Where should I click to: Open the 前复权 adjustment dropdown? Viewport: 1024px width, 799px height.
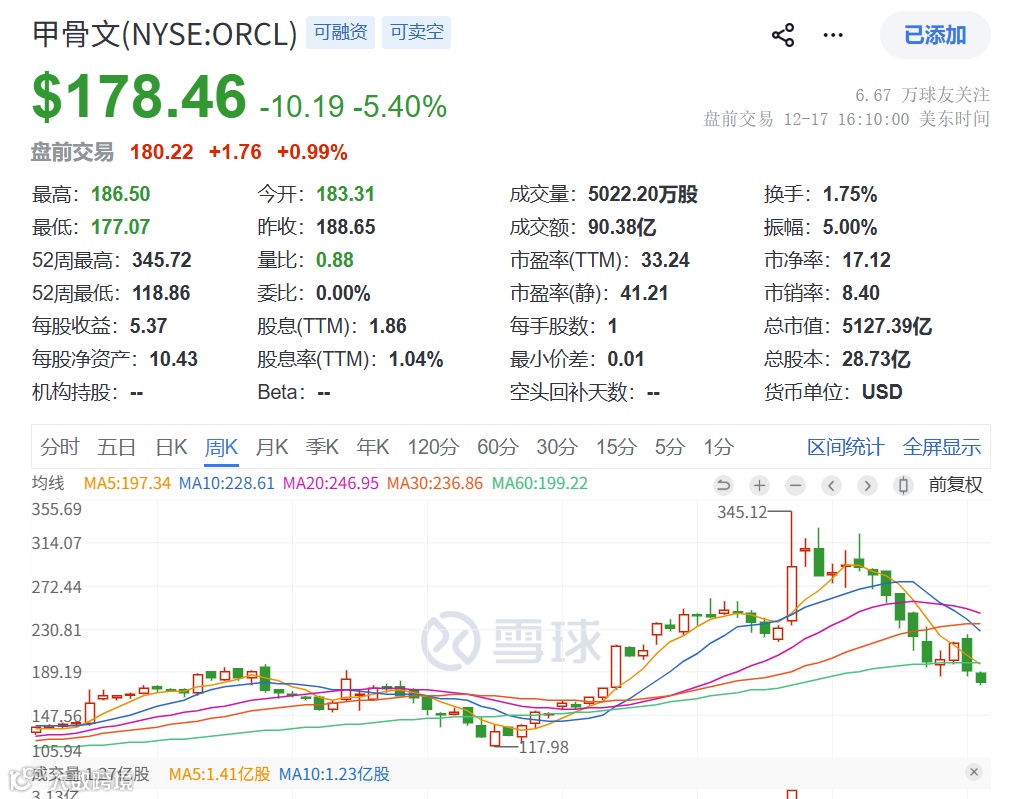[x=955, y=485]
